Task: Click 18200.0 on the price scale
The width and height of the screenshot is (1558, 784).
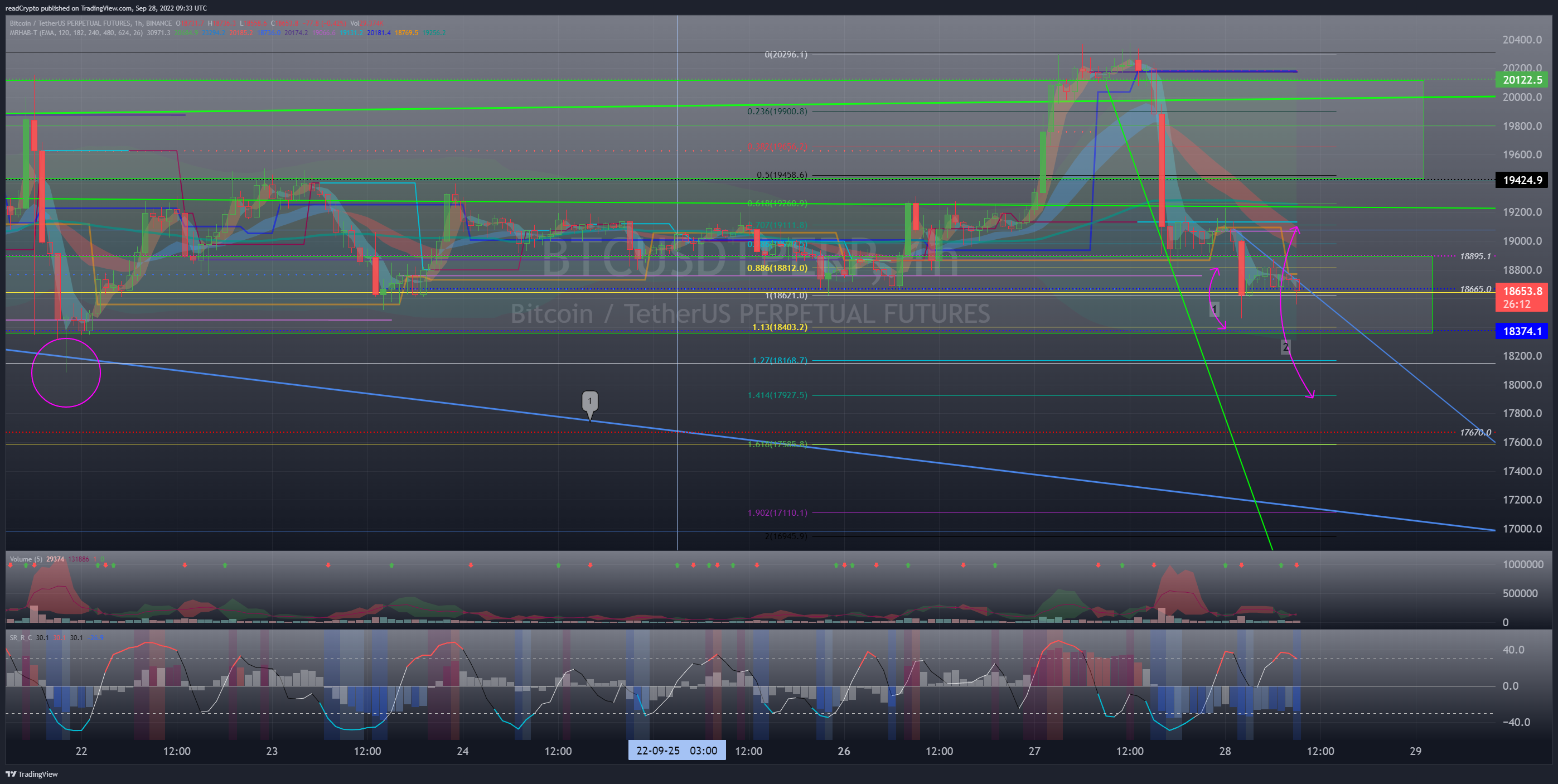Action: 1522,356
